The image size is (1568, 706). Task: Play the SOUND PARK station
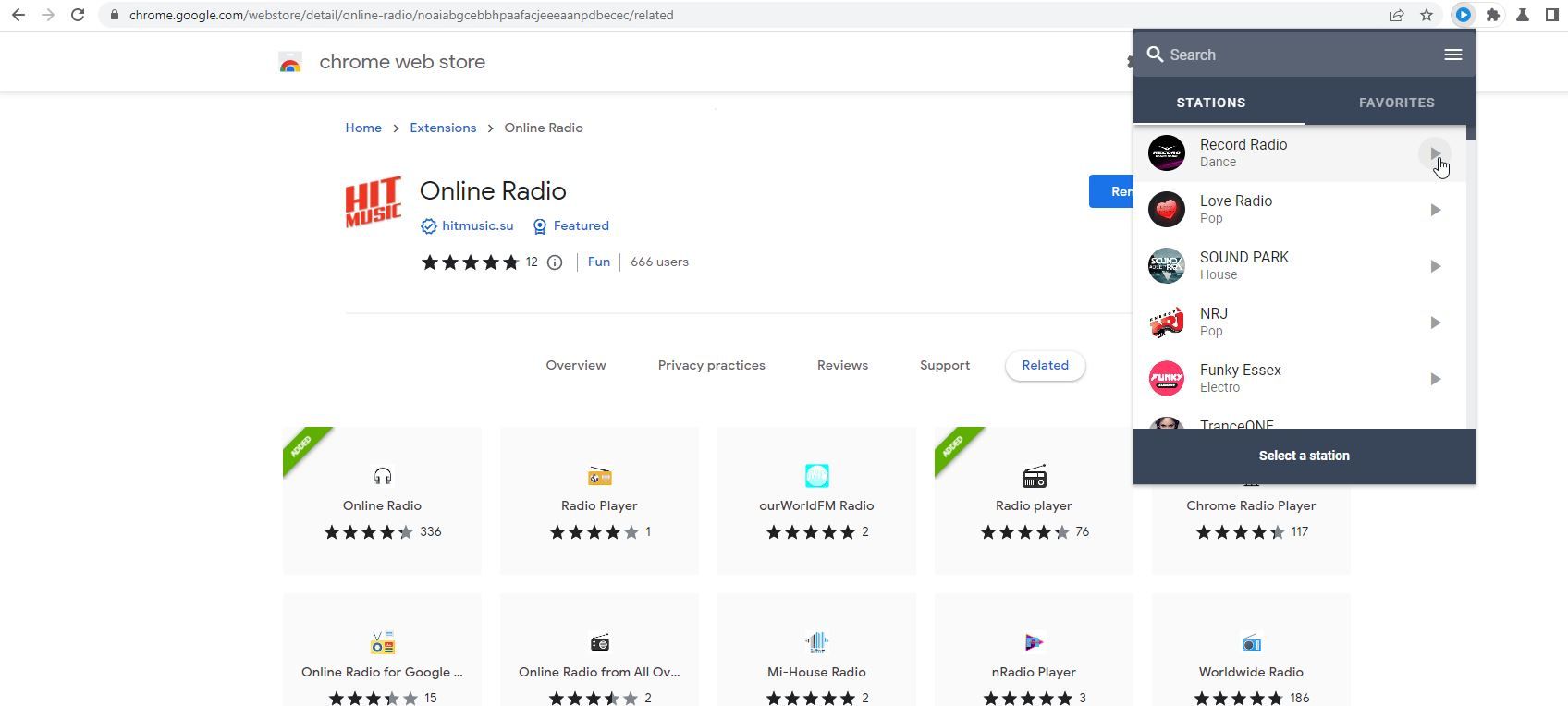click(x=1435, y=266)
